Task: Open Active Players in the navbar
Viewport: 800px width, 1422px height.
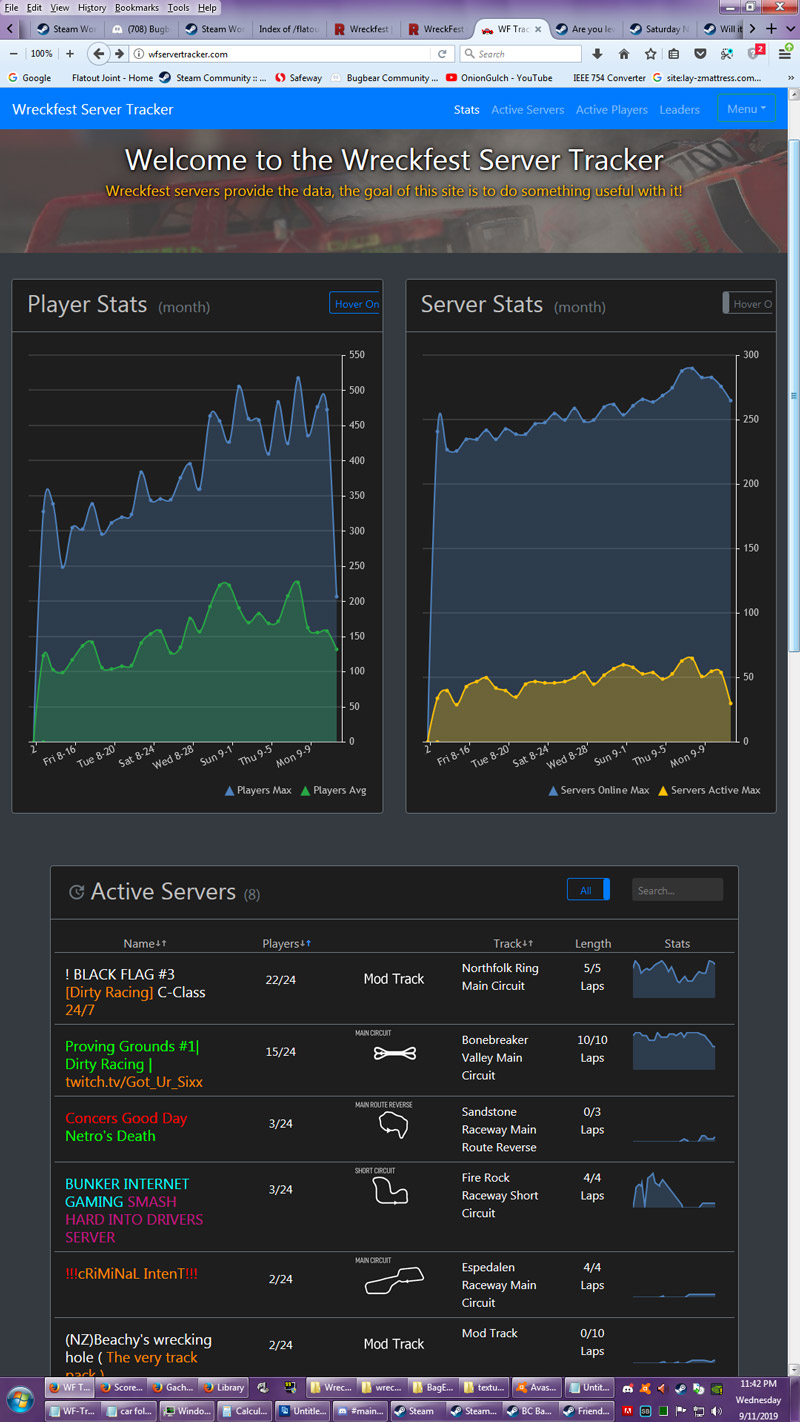Action: tap(612, 109)
